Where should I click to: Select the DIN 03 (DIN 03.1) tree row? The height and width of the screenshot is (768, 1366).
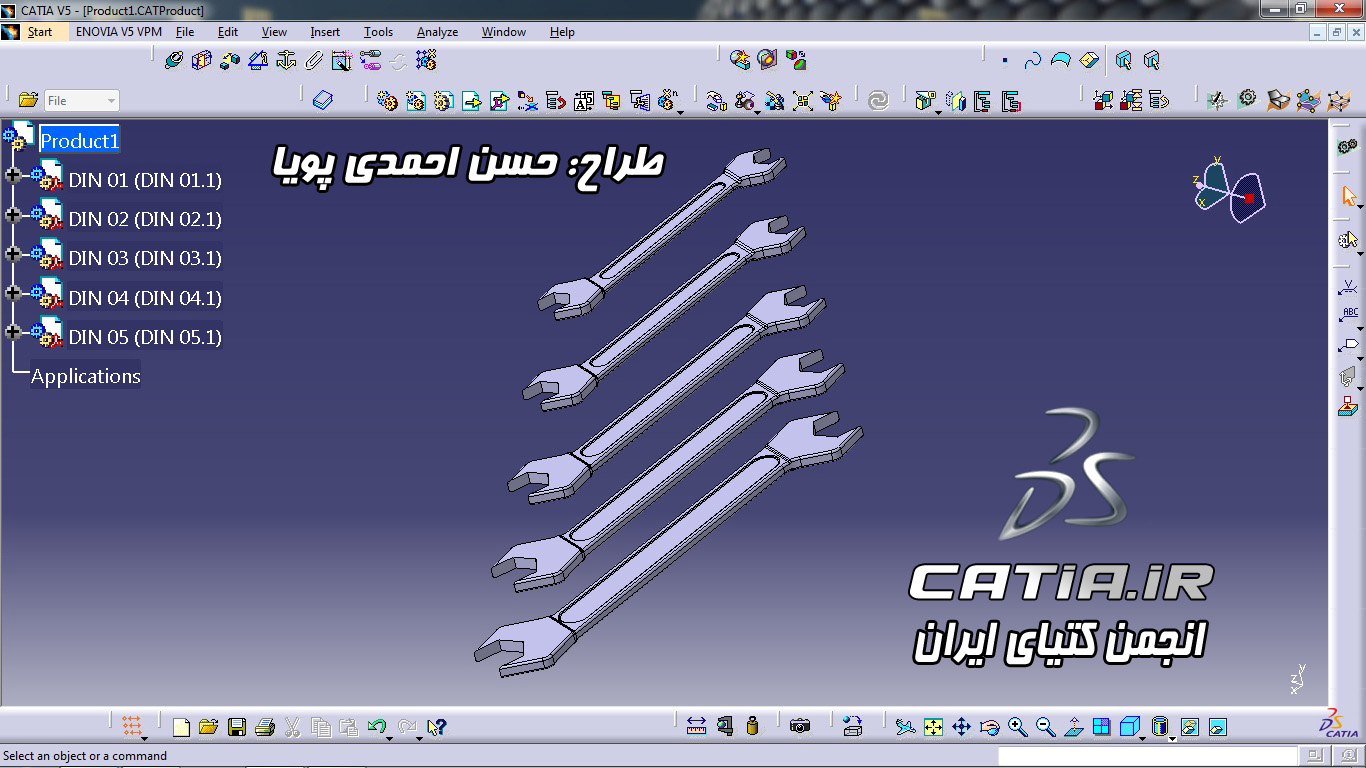145,258
